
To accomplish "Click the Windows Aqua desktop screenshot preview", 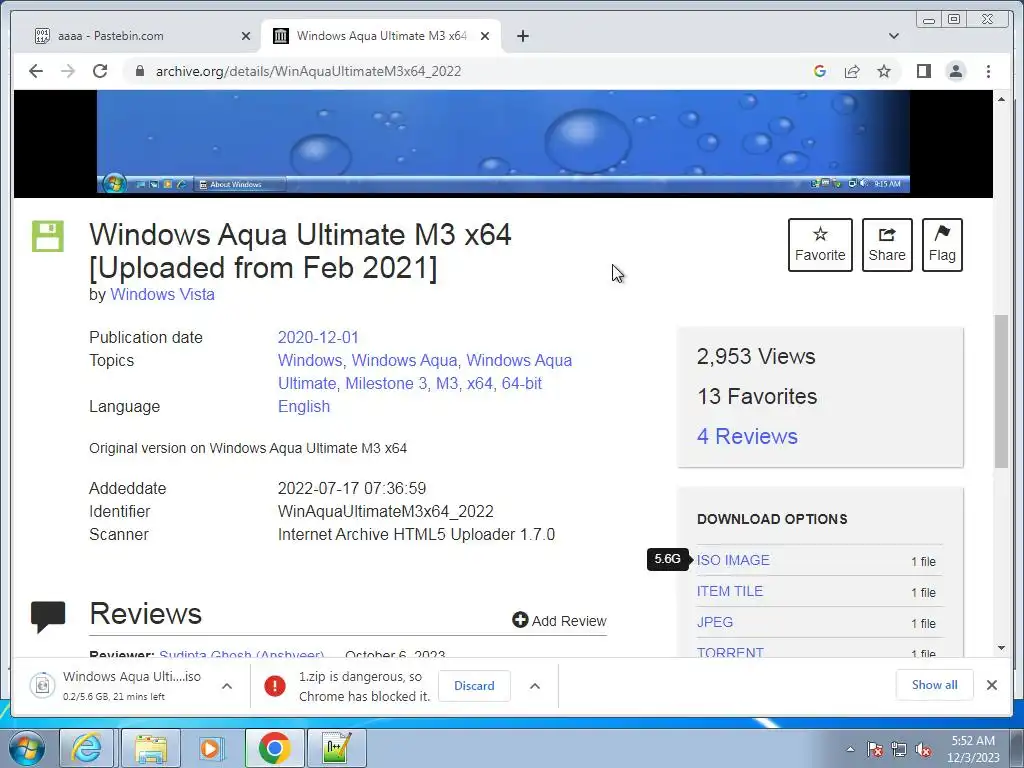I will (503, 142).
